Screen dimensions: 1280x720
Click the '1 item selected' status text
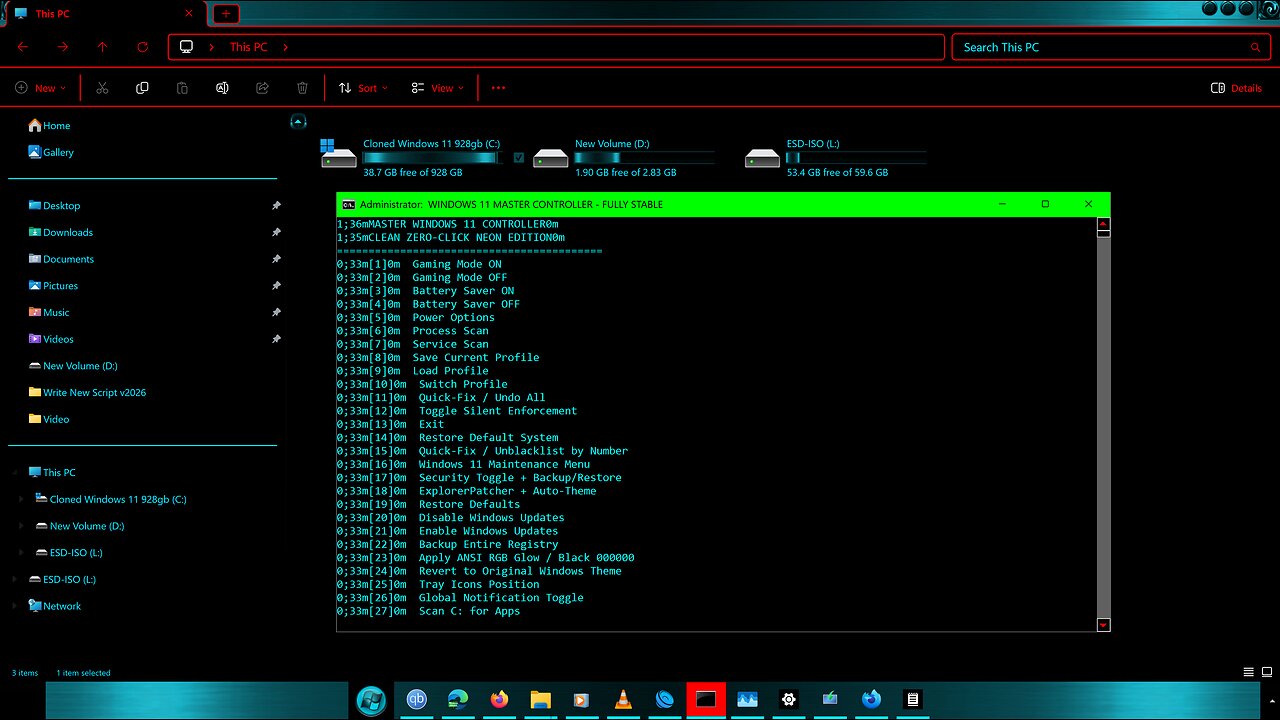point(83,673)
